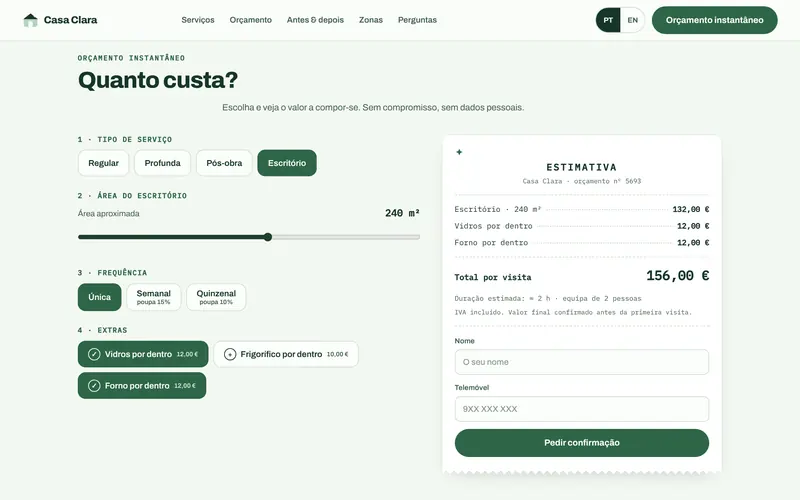Go to Antes & depois section
The height and width of the screenshot is (500, 800).
(315, 20)
